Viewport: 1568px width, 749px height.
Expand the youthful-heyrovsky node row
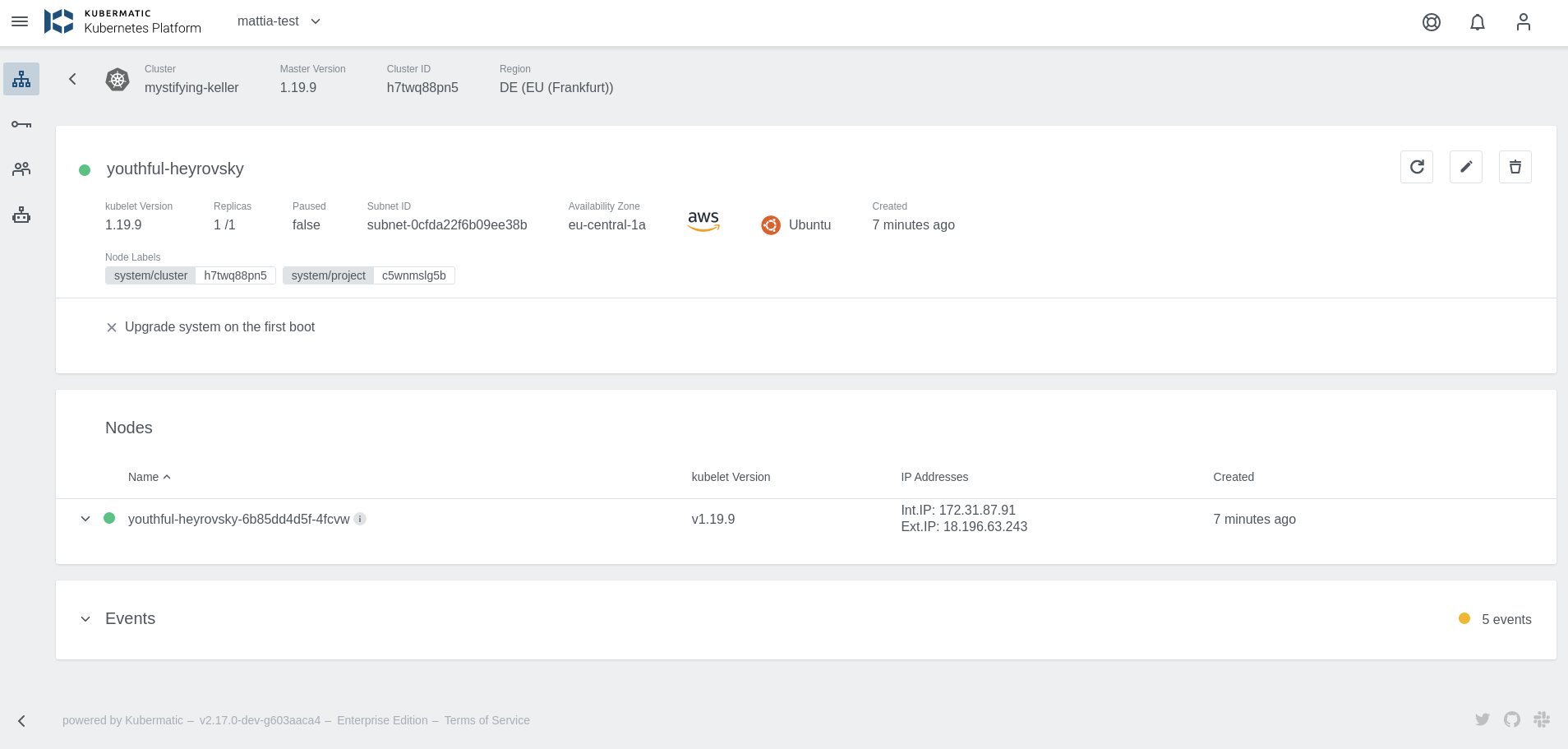click(85, 519)
